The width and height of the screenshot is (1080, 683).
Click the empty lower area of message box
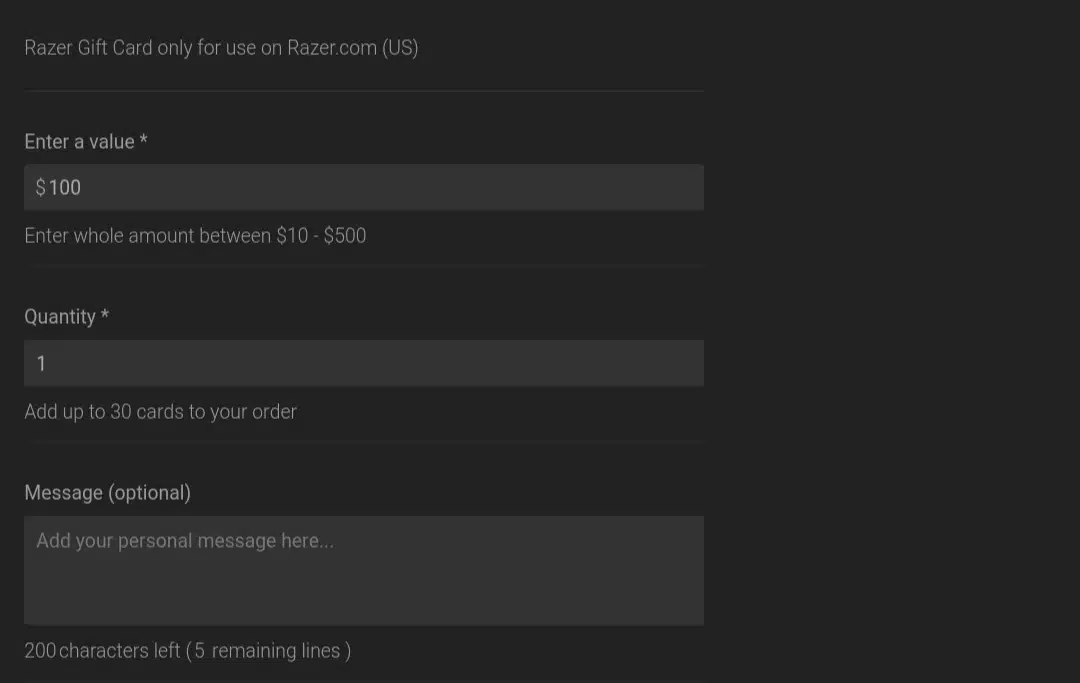(364, 596)
